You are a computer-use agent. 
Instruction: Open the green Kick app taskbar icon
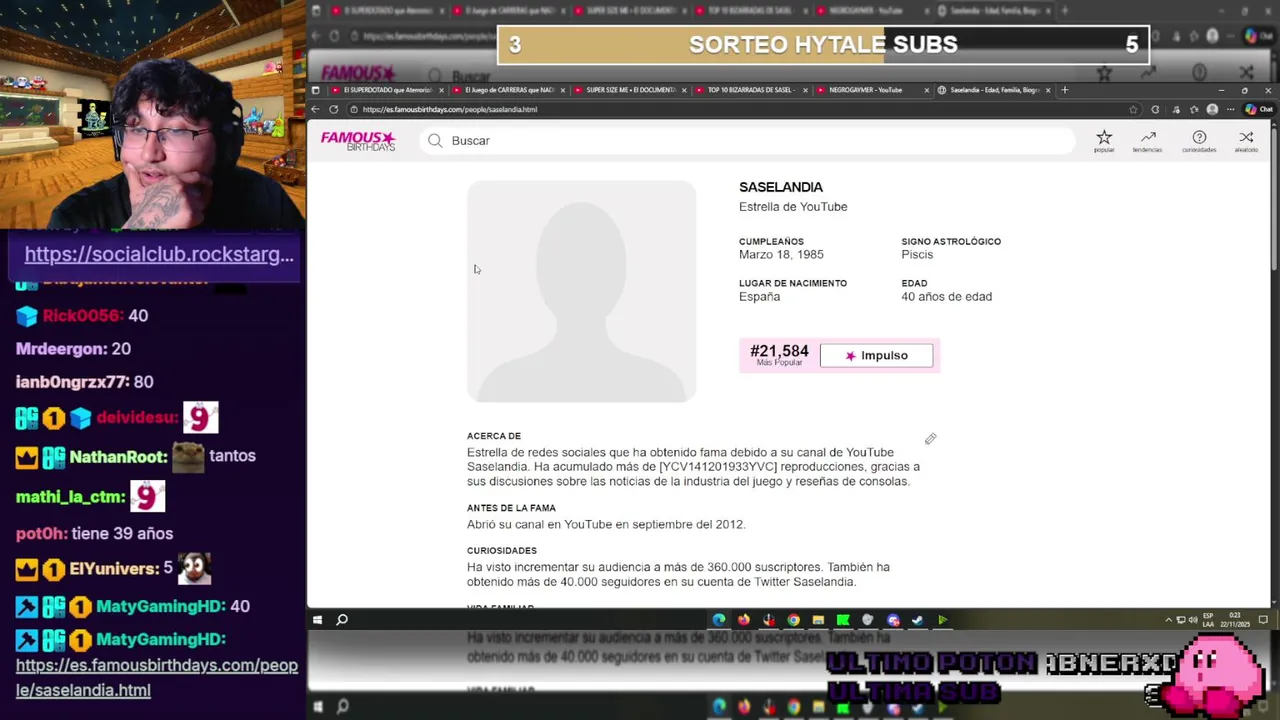843,620
